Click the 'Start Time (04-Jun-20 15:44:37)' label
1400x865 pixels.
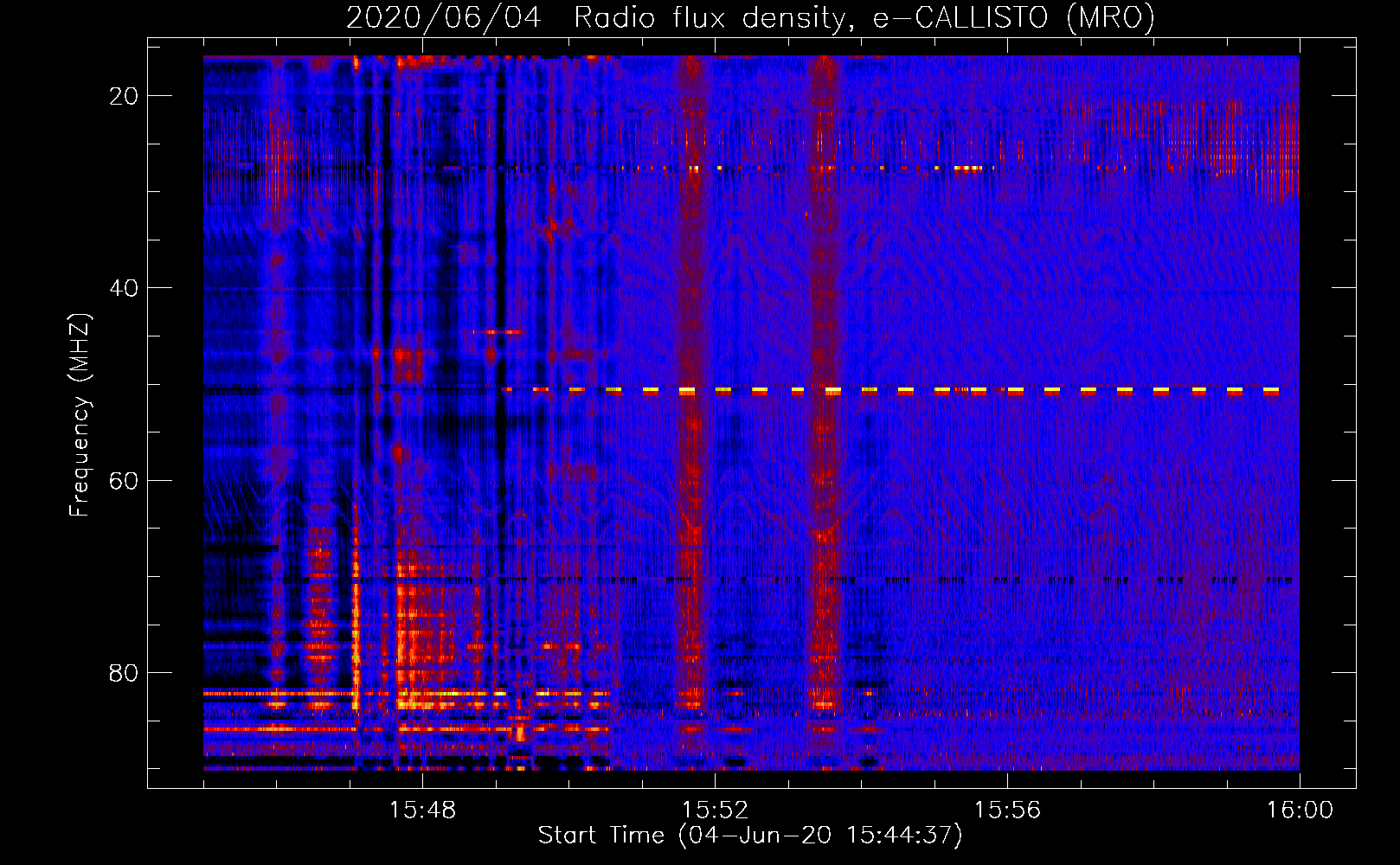click(750, 836)
